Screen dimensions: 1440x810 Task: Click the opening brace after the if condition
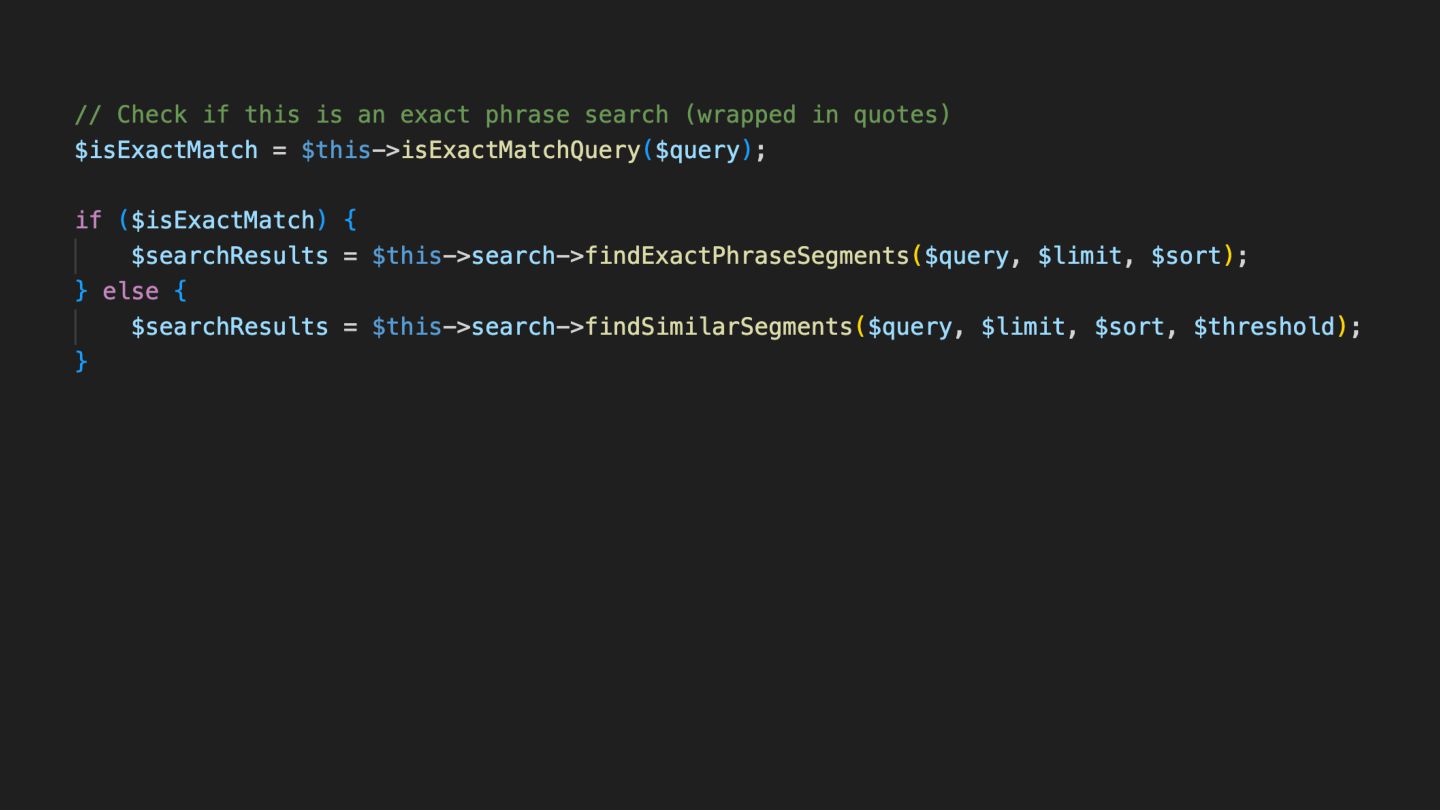350,220
